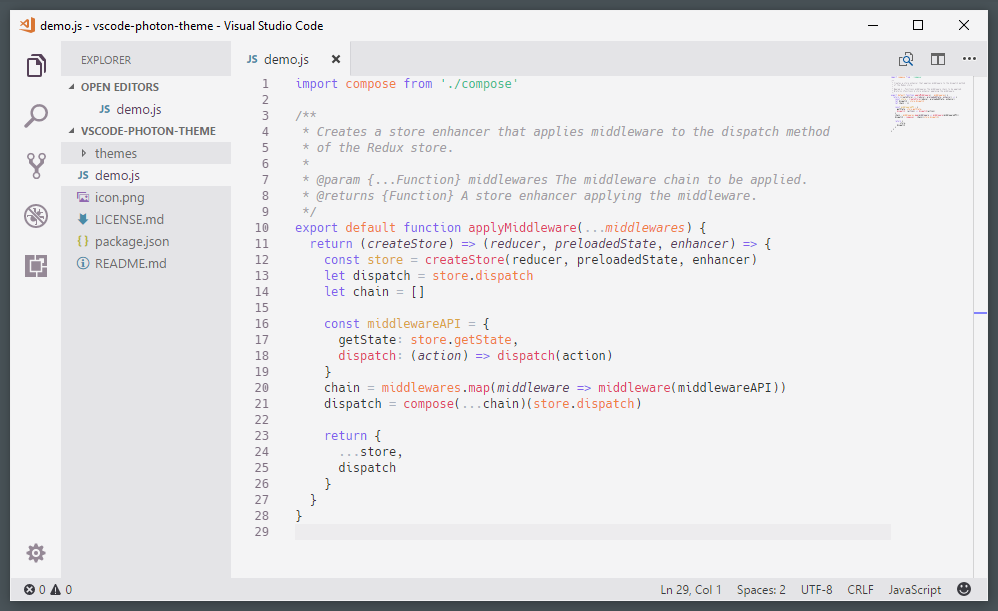Click the image icon beside icon.png
998x611 pixels.
point(83,197)
